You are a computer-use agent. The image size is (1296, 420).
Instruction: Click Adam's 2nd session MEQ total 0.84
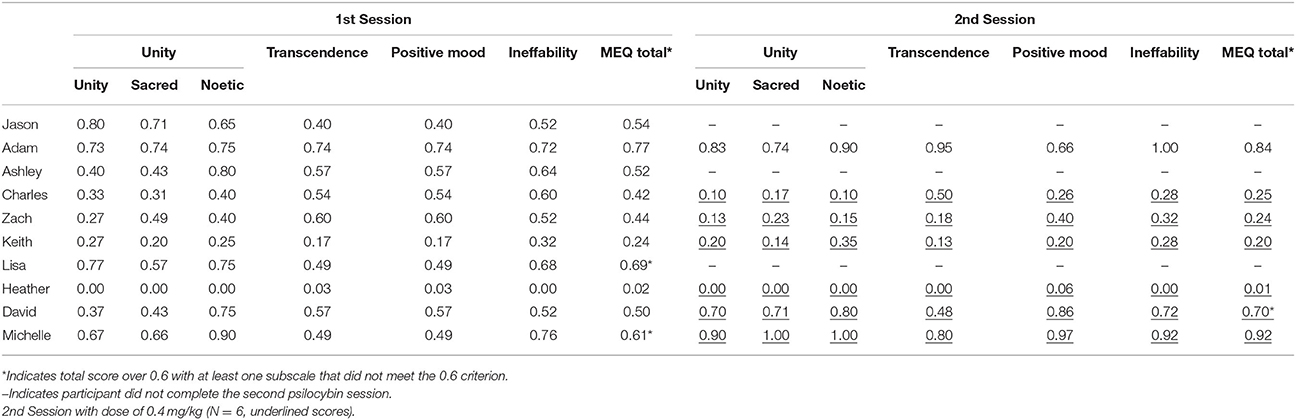pyautogui.click(x=1257, y=147)
